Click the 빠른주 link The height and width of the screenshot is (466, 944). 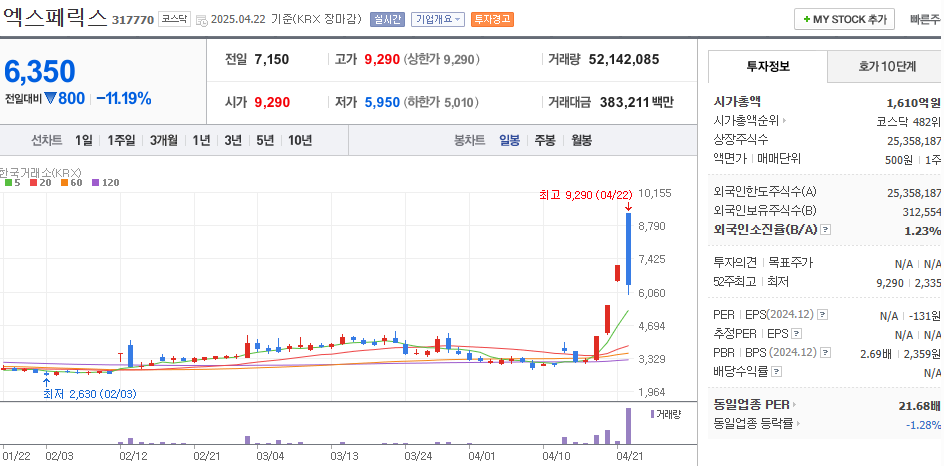tap(926, 19)
